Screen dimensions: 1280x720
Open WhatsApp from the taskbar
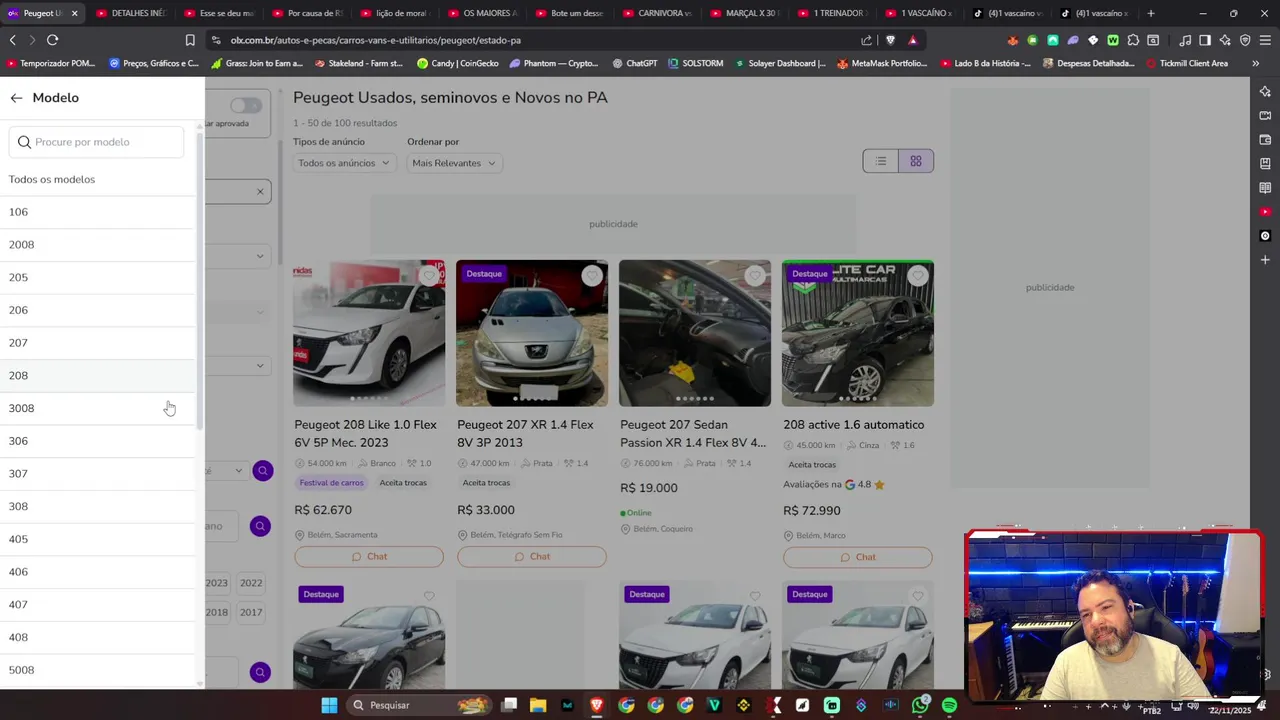pyautogui.click(x=920, y=705)
